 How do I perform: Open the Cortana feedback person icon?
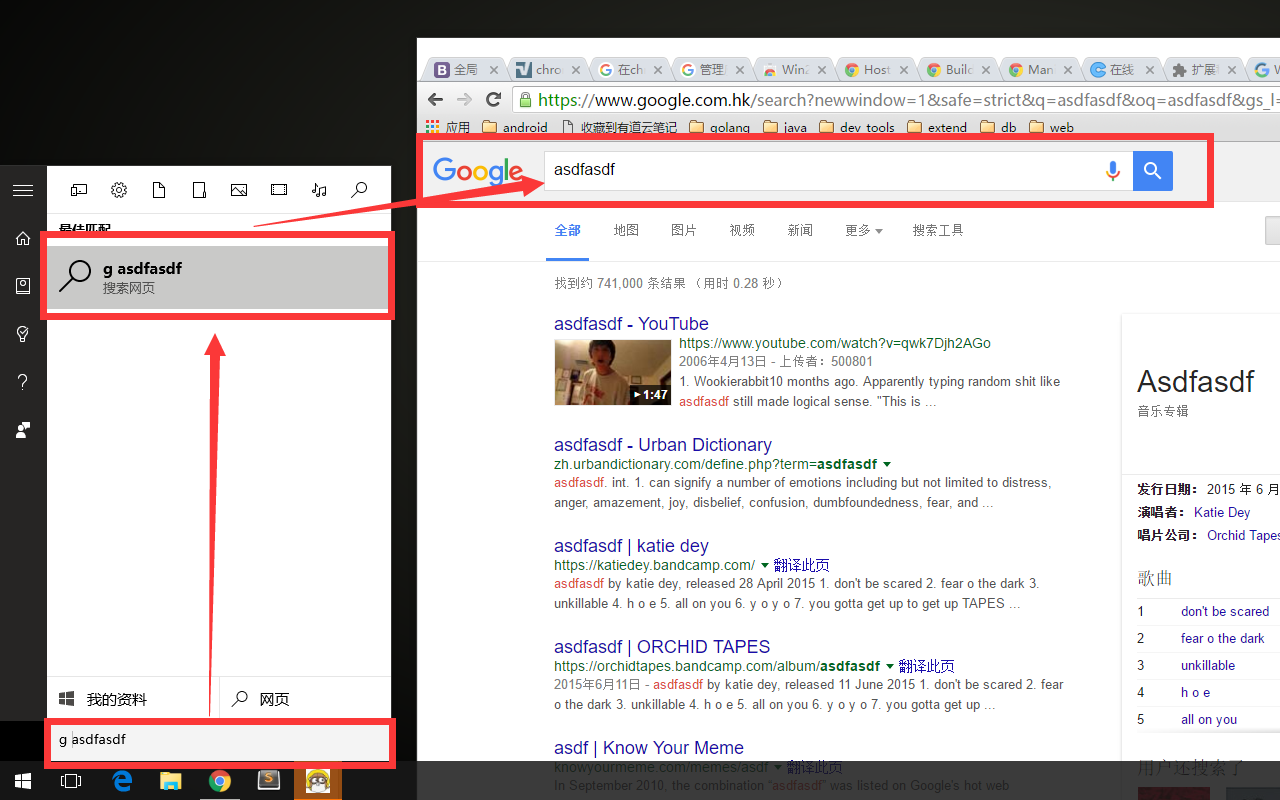[x=23, y=430]
